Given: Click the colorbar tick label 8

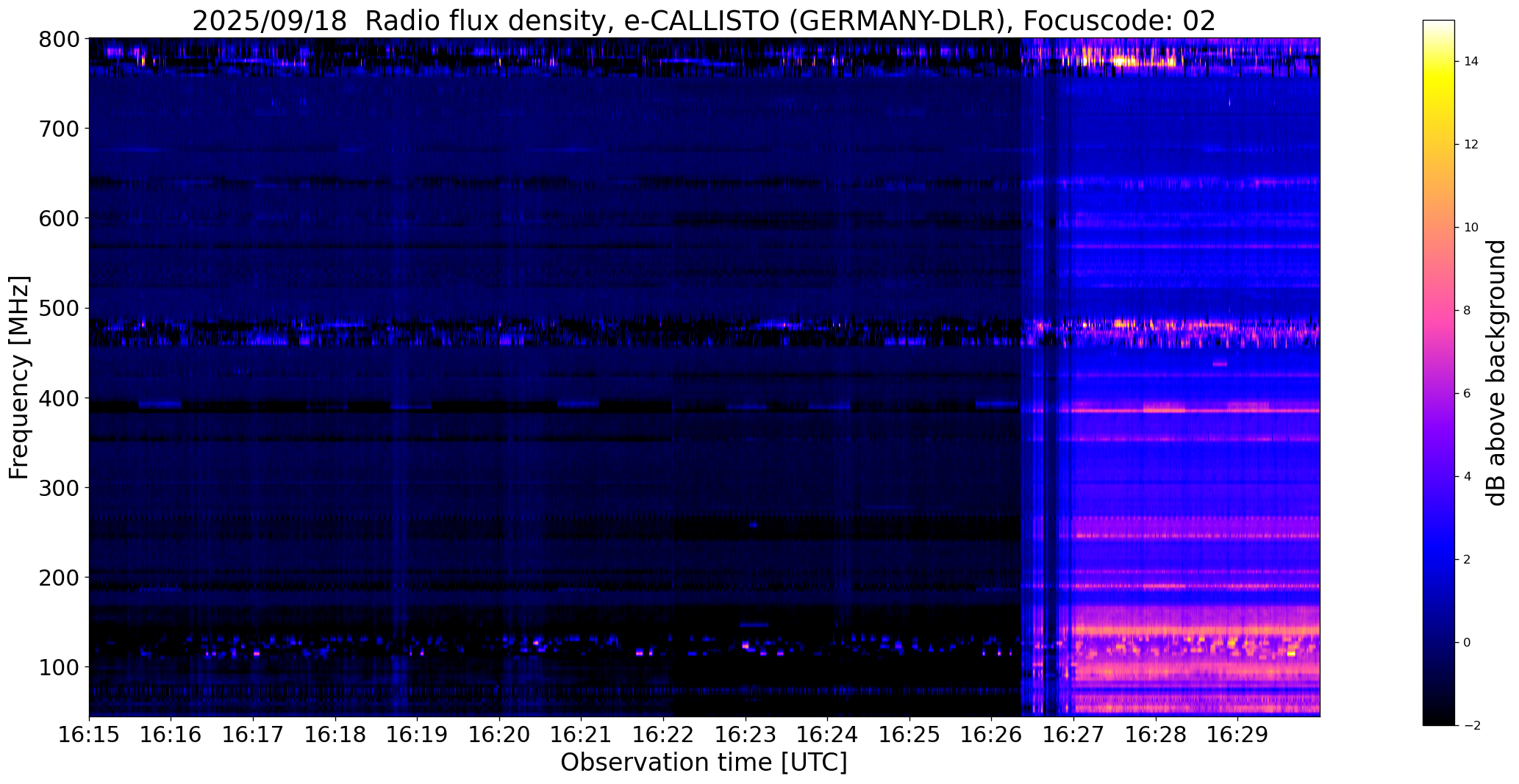Looking at the screenshot, I should (1468, 311).
